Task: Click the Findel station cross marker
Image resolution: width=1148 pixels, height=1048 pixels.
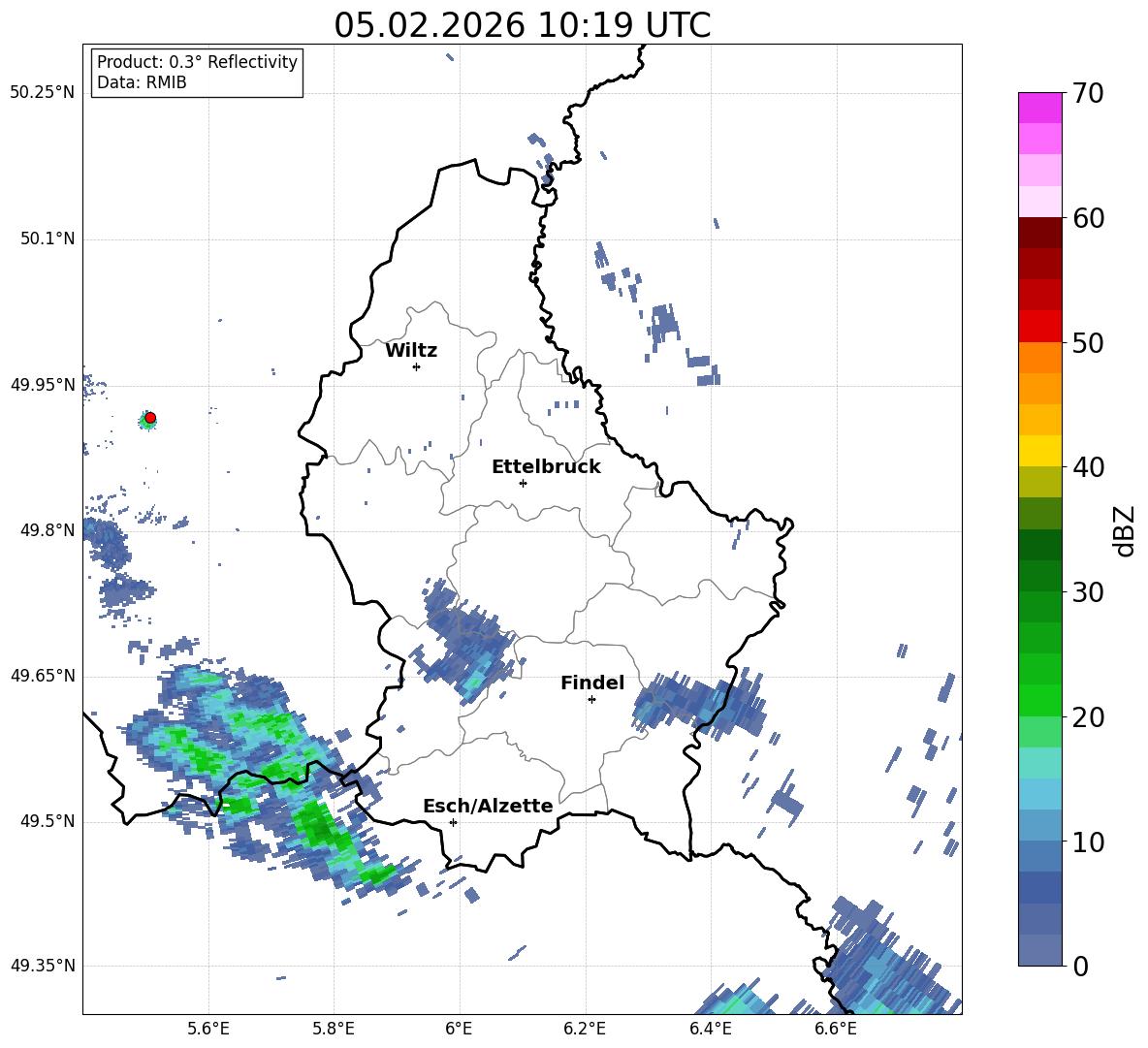Action: click(591, 699)
